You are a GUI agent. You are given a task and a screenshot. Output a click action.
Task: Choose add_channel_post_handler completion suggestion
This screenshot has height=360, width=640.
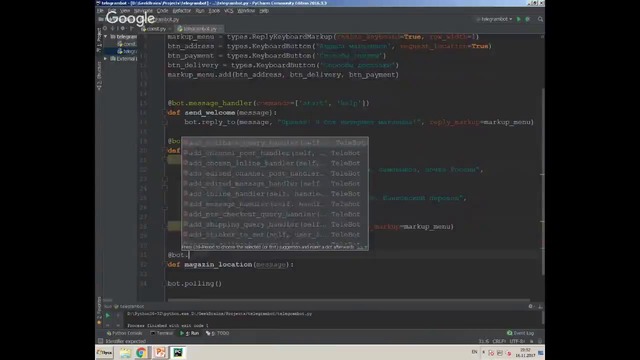click(275, 153)
